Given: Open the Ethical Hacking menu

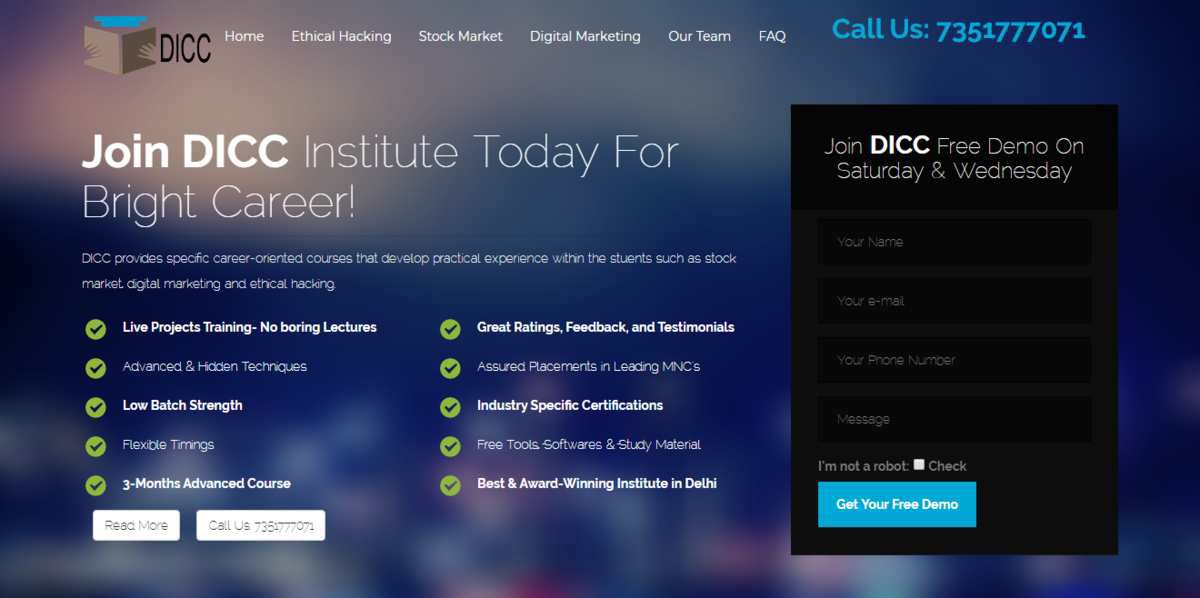Looking at the screenshot, I should point(341,36).
